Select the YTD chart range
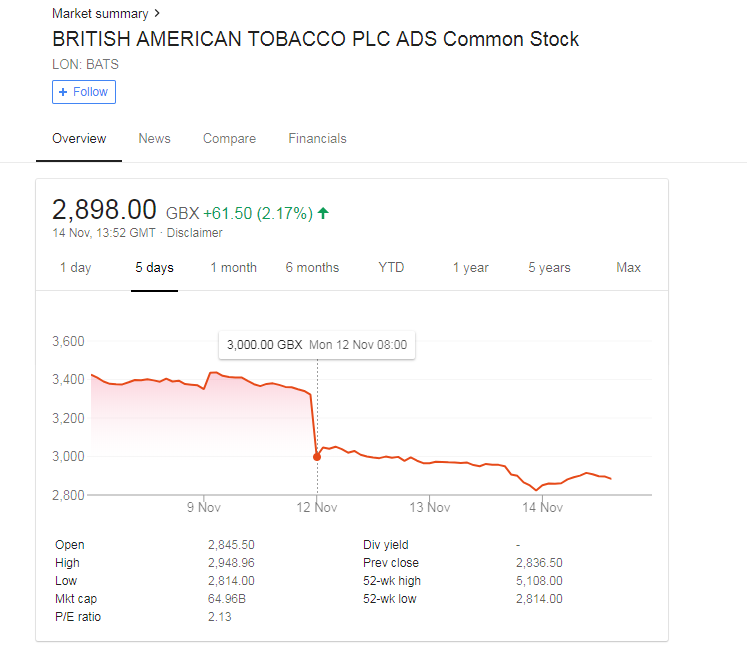Image resolution: width=747 pixels, height=646 pixels. click(x=391, y=267)
